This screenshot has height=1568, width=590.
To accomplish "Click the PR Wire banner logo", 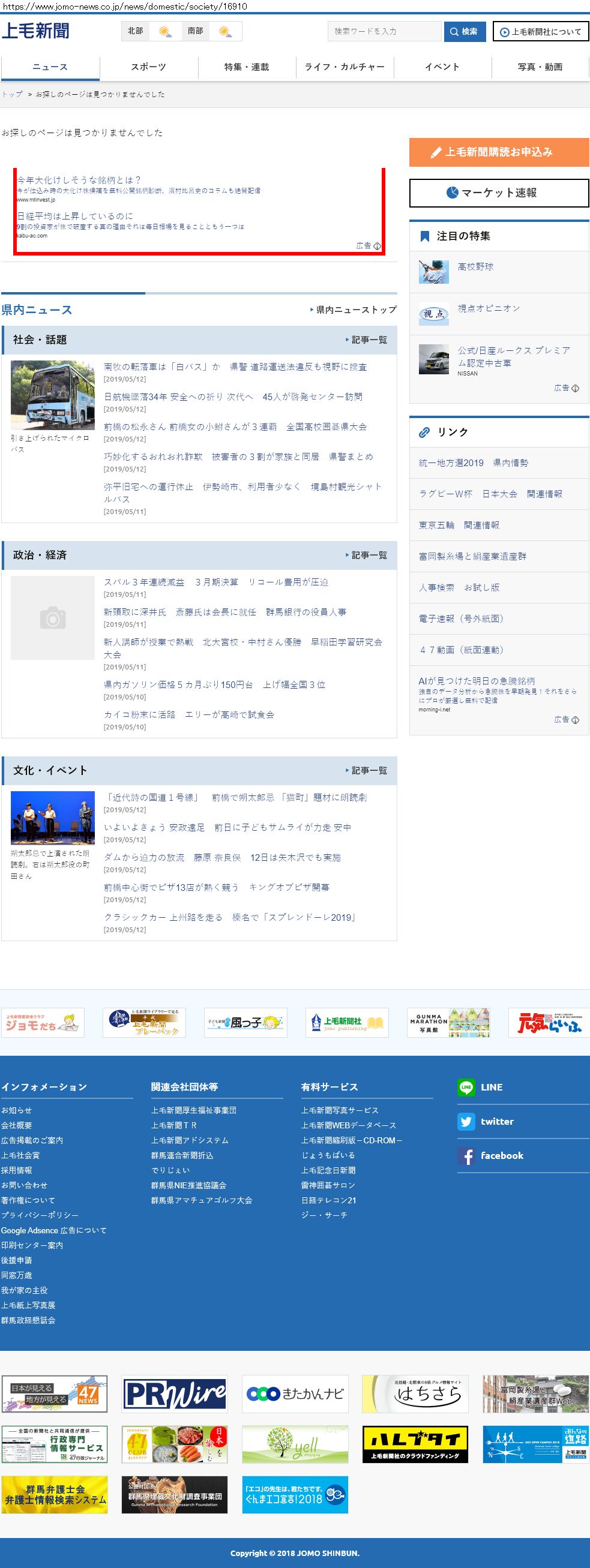I will (174, 1393).
